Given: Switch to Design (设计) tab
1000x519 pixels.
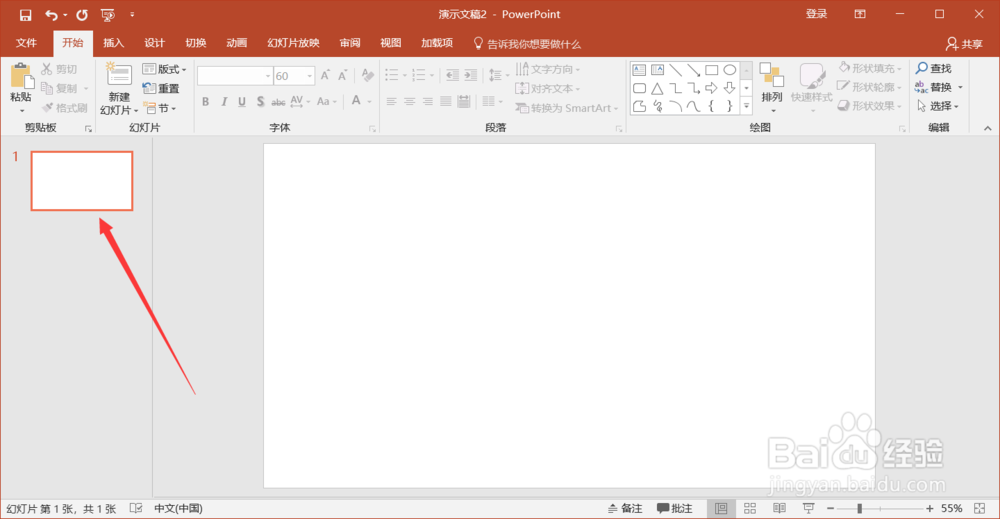Looking at the screenshot, I should pyautogui.click(x=154, y=43).
